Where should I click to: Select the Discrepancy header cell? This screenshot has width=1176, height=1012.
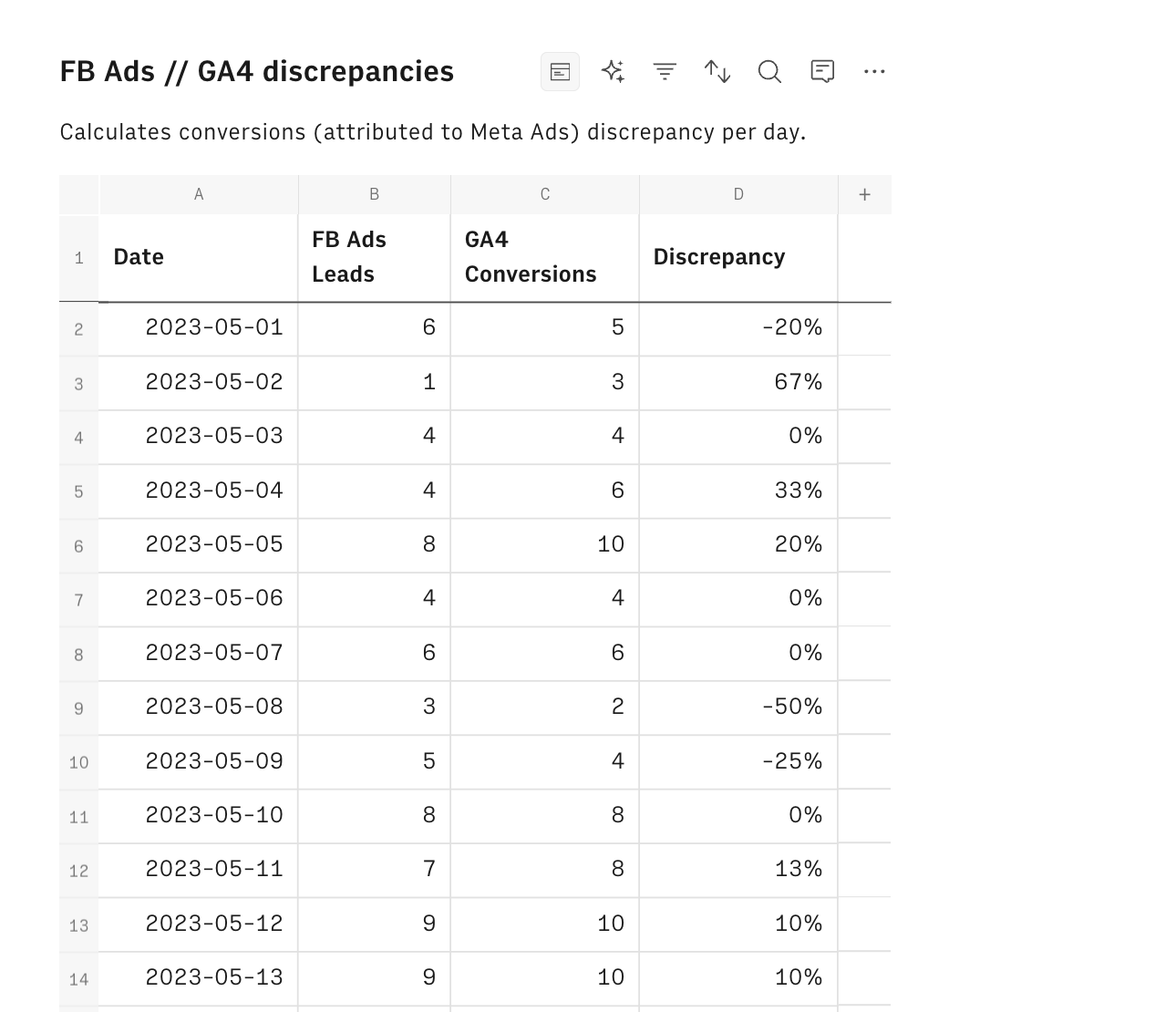pyautogui.click(x=738, y=257)
